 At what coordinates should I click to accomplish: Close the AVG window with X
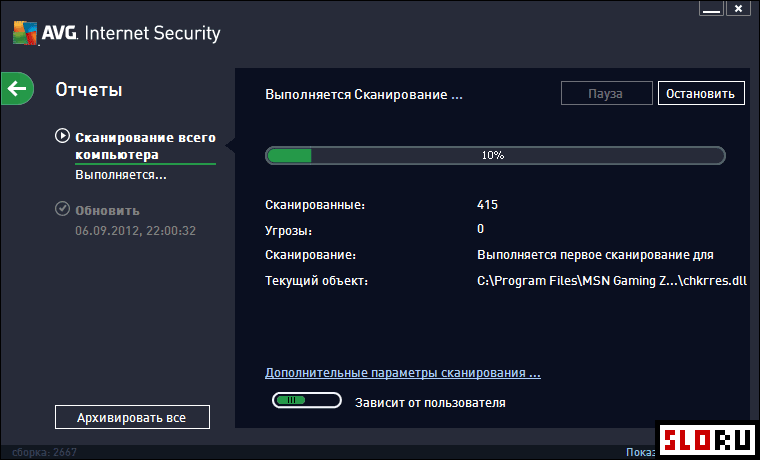coord(738,9)
